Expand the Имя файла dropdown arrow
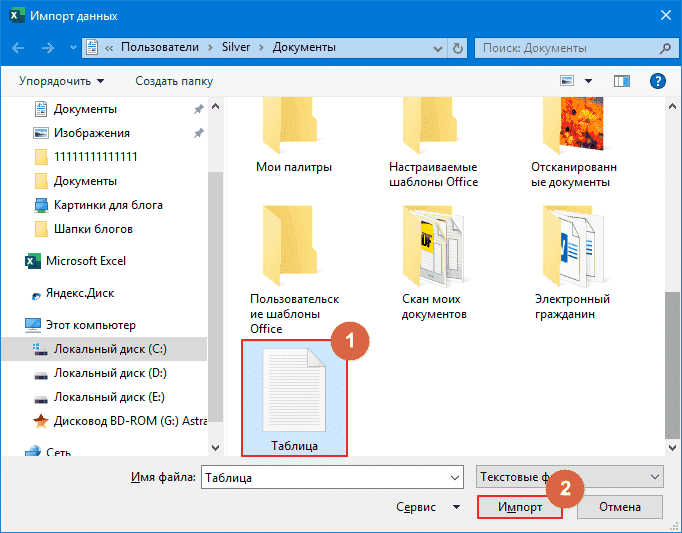 tap(455, 478)
